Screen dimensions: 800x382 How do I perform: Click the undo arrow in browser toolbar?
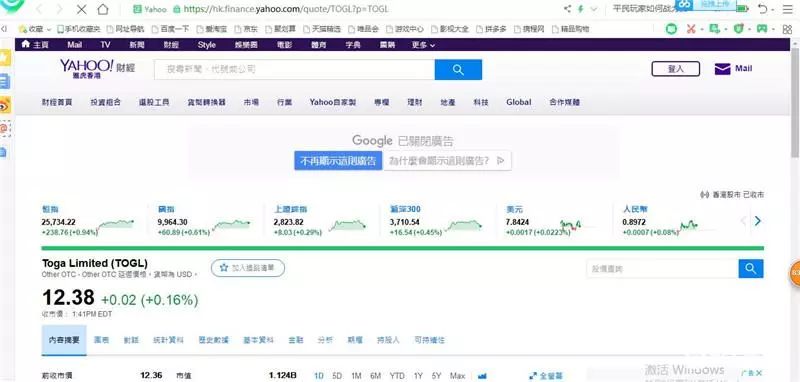(x=763, y=9)
